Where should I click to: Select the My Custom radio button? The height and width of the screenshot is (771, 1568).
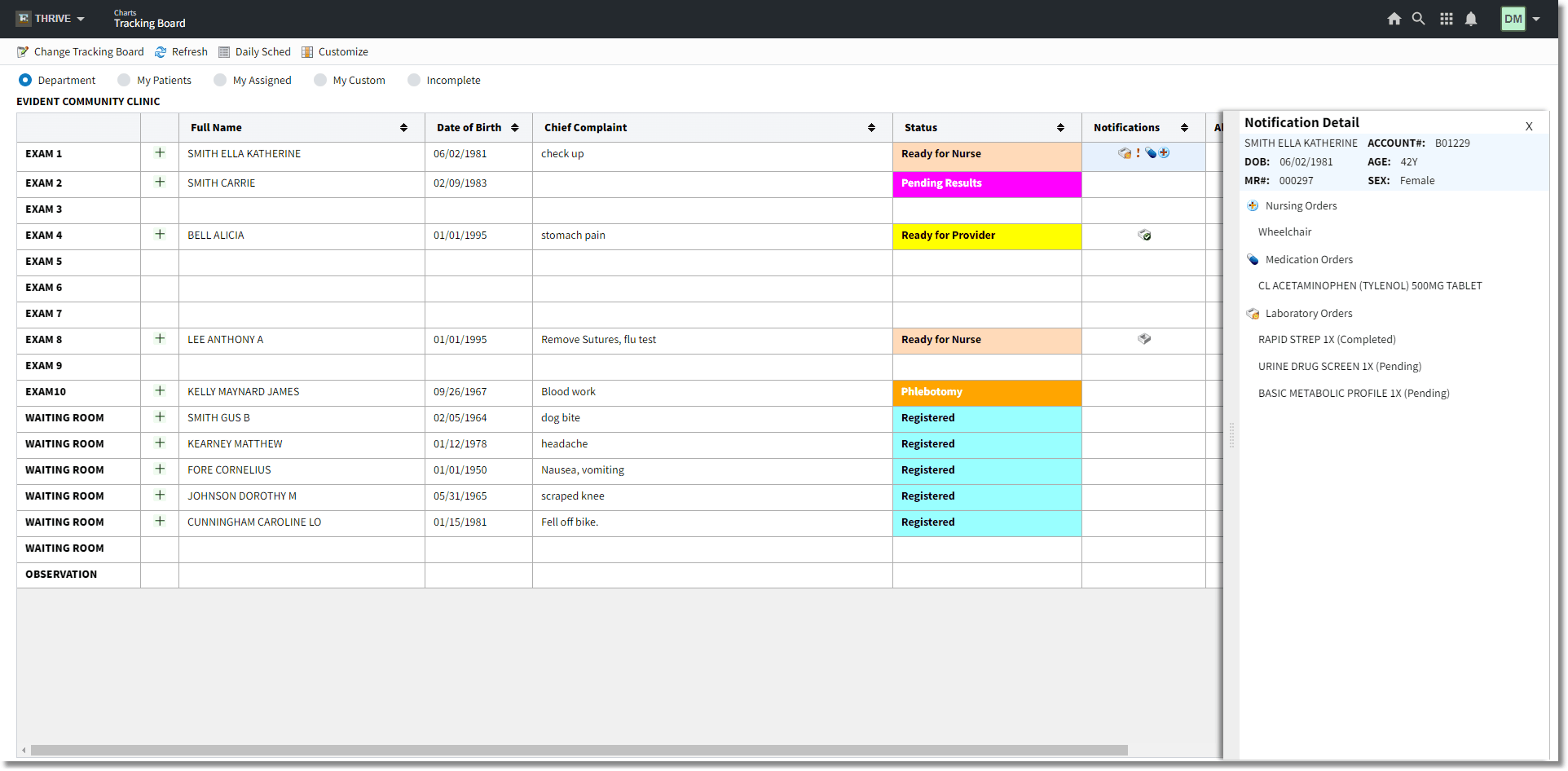pyautogui.click(x=320, y=80)
